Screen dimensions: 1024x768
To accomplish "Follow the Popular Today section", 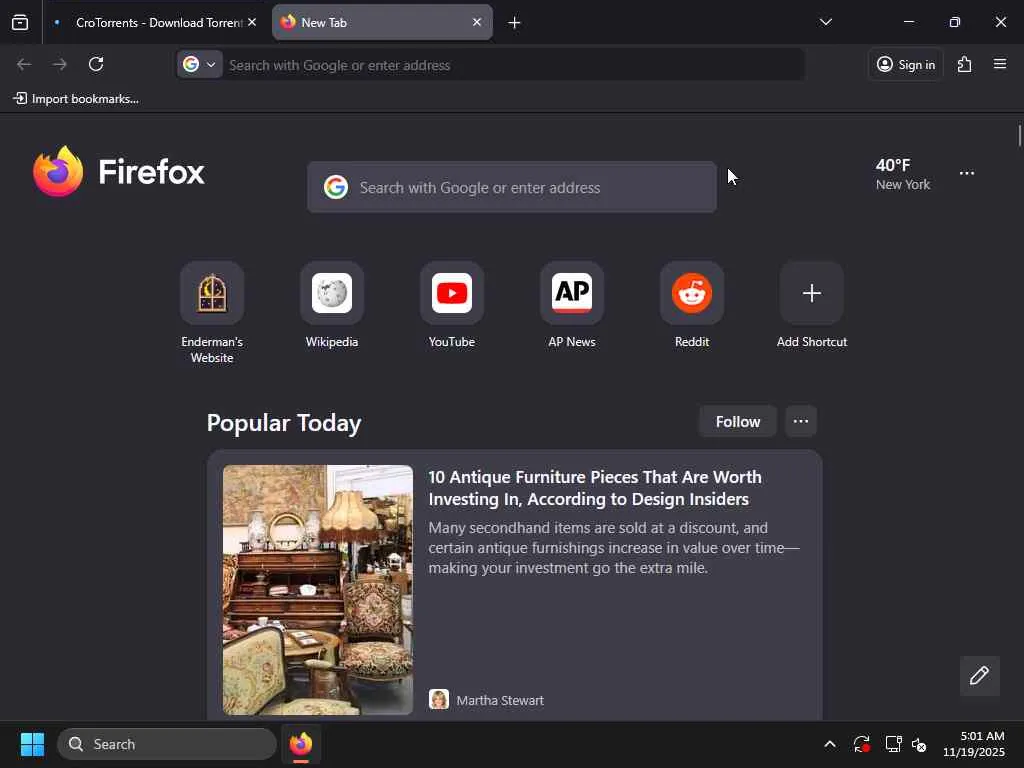I will (x=737, y=422).
